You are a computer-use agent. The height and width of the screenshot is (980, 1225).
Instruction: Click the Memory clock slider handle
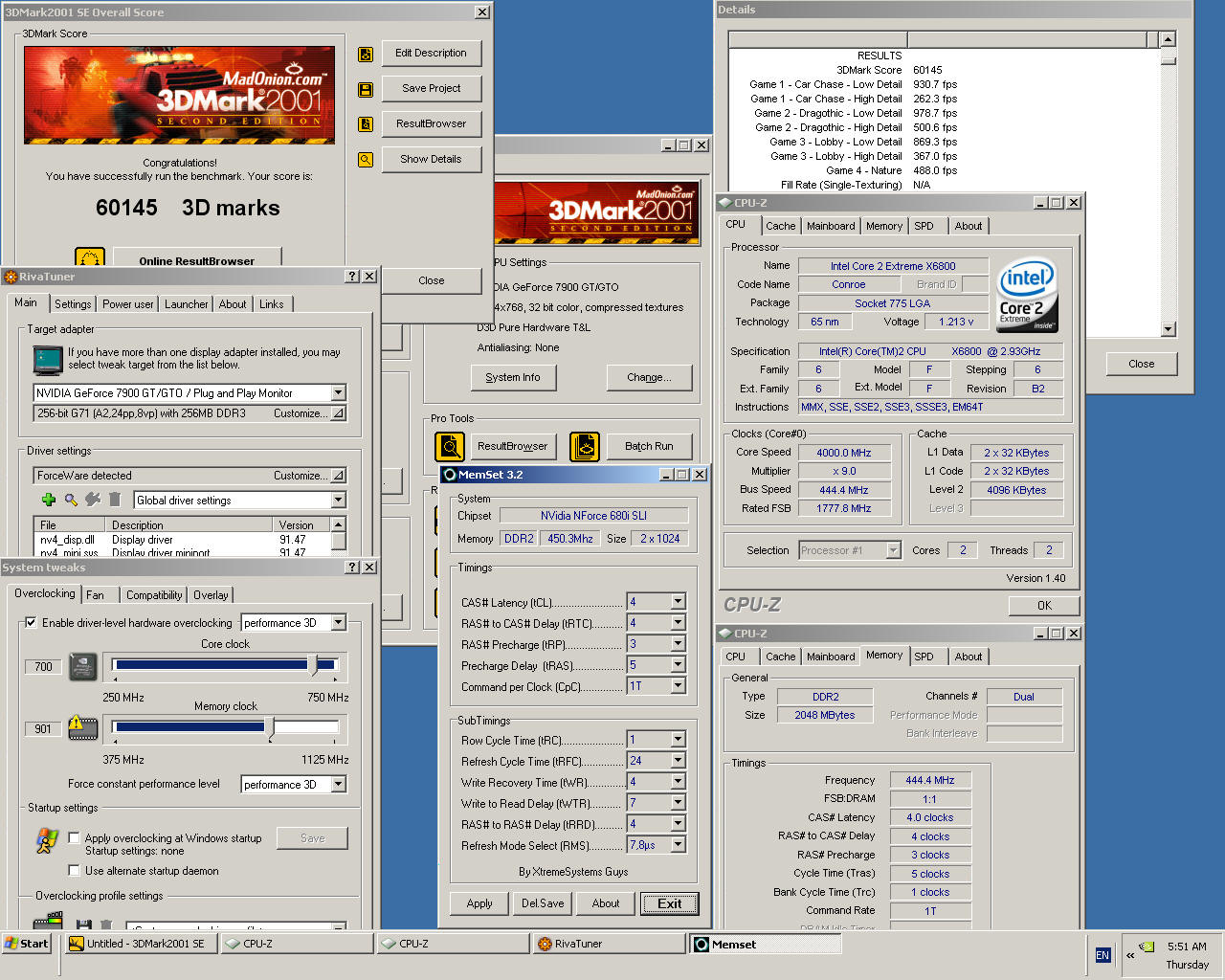tap(269, 728)
